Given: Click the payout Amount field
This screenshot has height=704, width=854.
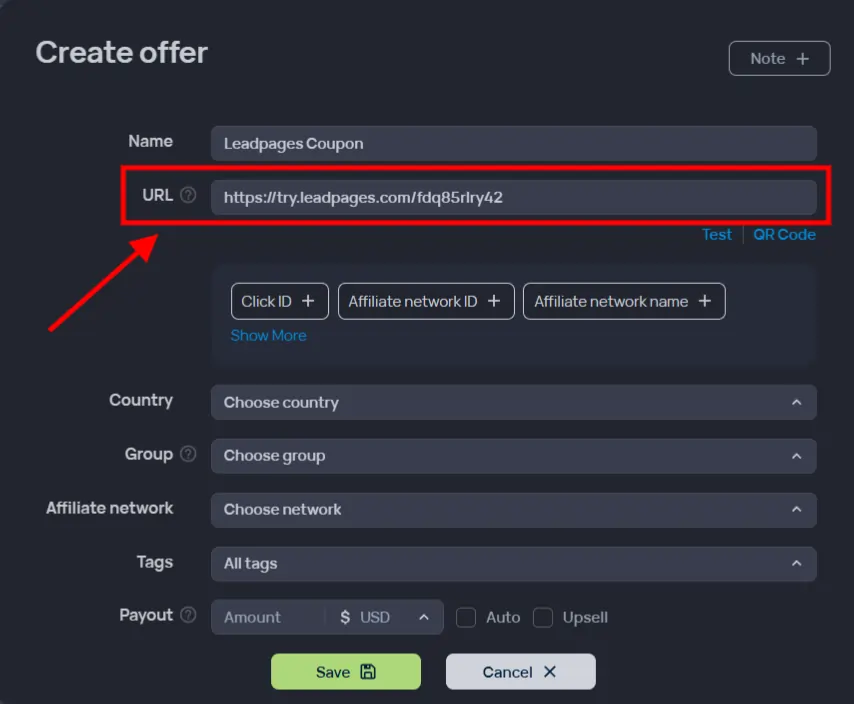Looking at the screenshot, I should (269, 617).
